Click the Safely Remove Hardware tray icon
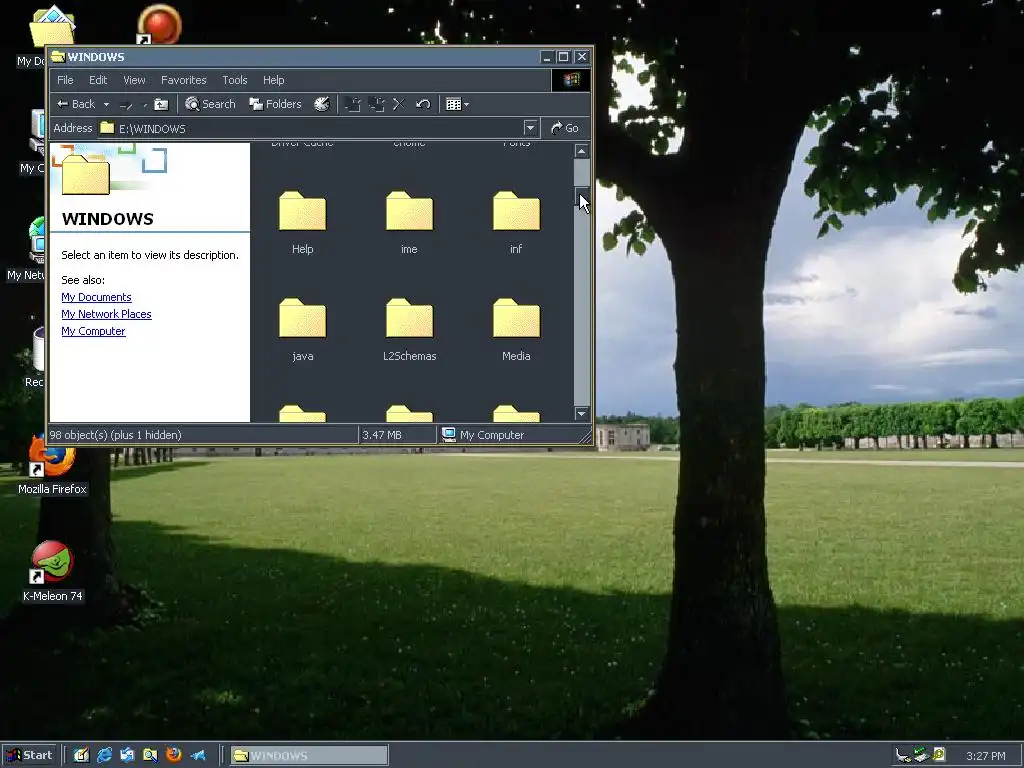1024x768 pixels. coord(921,755)
